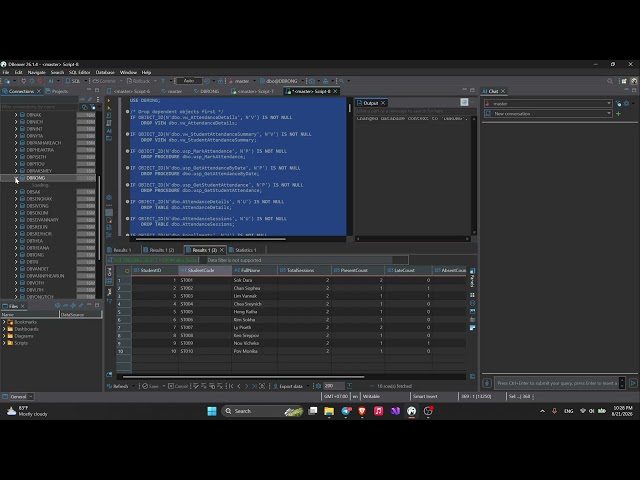The image size is (640, 480).
Task: Close the Results 1 (3) tab
Action: click(222, 250)
